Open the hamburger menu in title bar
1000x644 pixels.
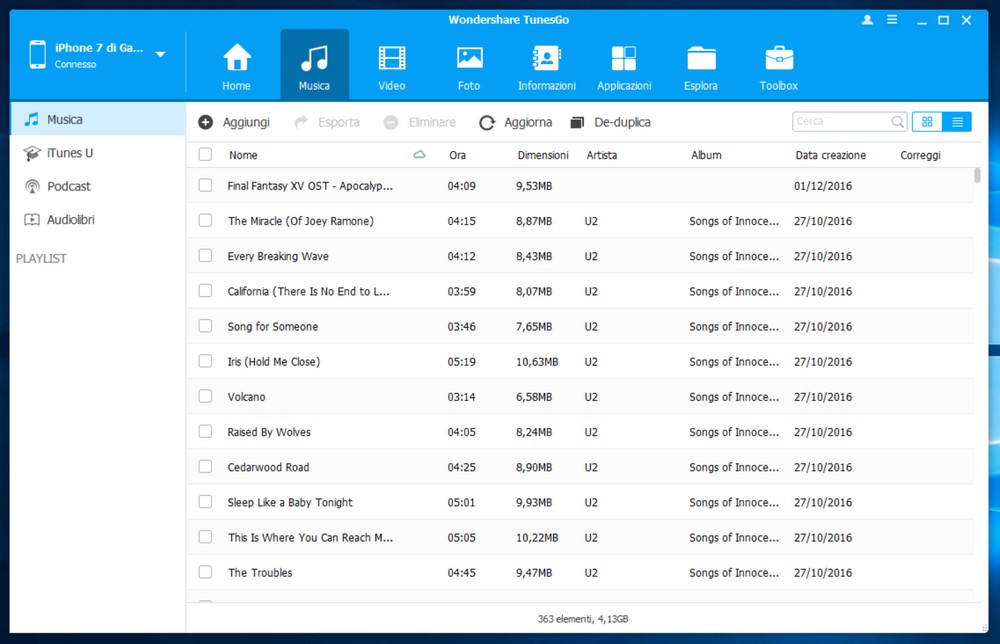click(x=892, y=20)
